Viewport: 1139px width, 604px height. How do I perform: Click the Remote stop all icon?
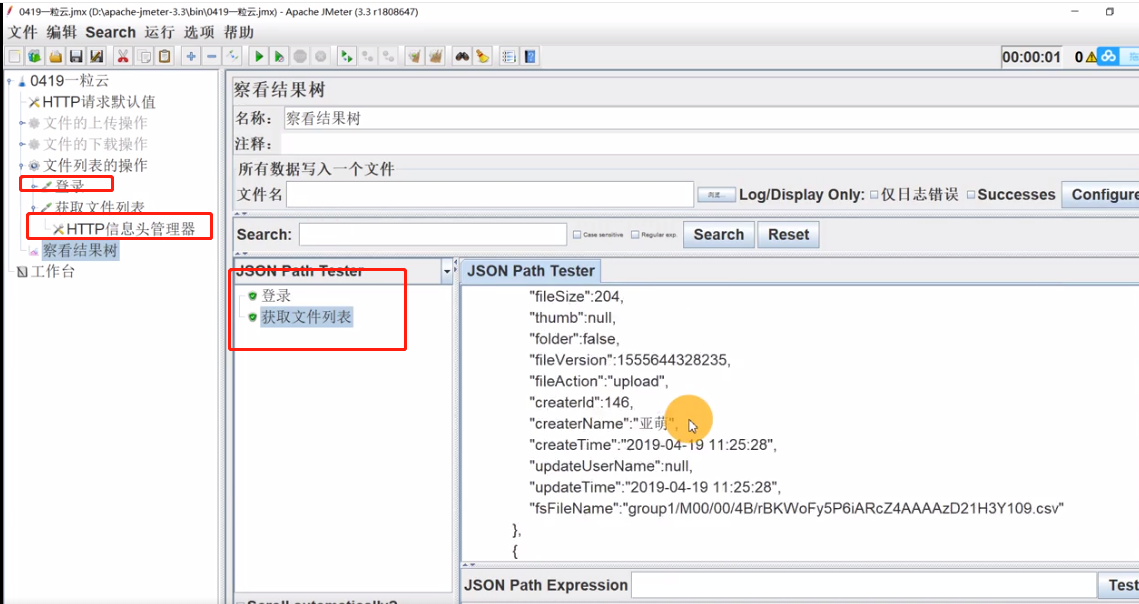368,56
